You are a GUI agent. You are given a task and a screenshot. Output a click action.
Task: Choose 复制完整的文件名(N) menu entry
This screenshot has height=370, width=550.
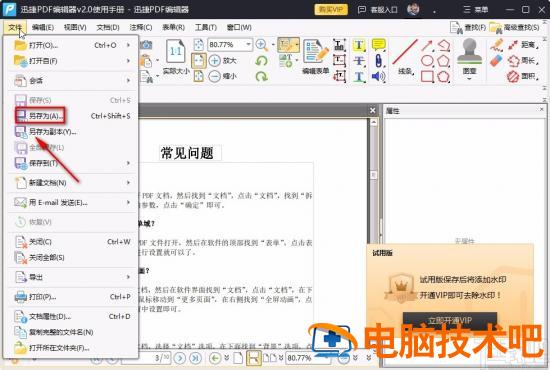[x=70, y=332]
